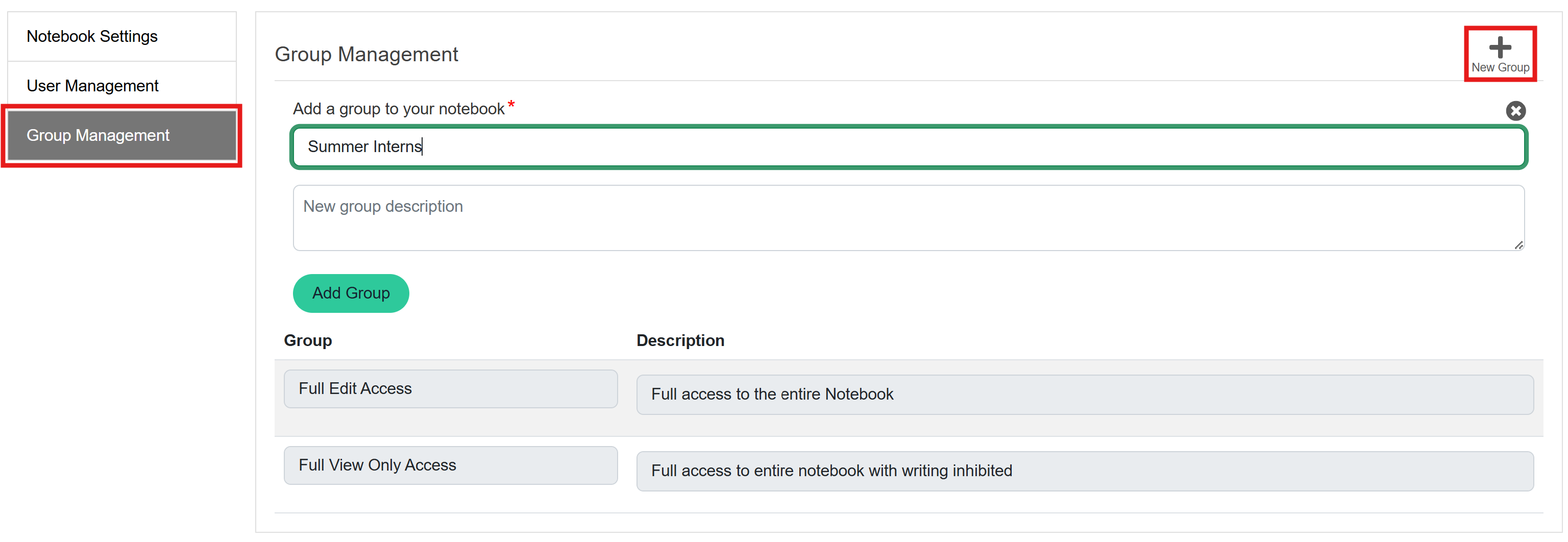Edit the Full View Only Access name field
The image size is (1568, 542).
click(450, 465)
